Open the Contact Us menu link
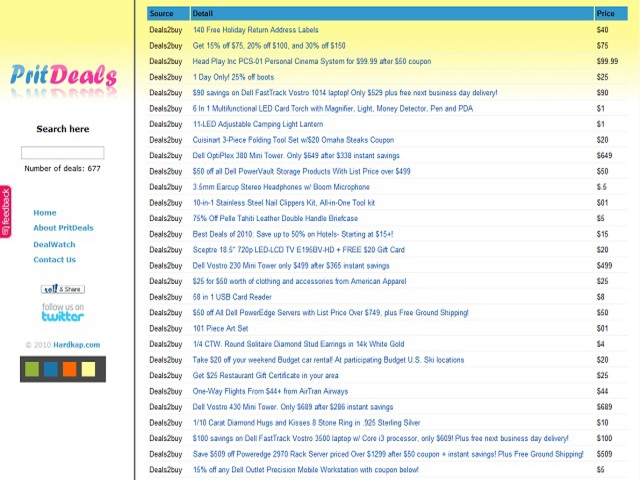The image size is (640, 480). coord(55,260)
